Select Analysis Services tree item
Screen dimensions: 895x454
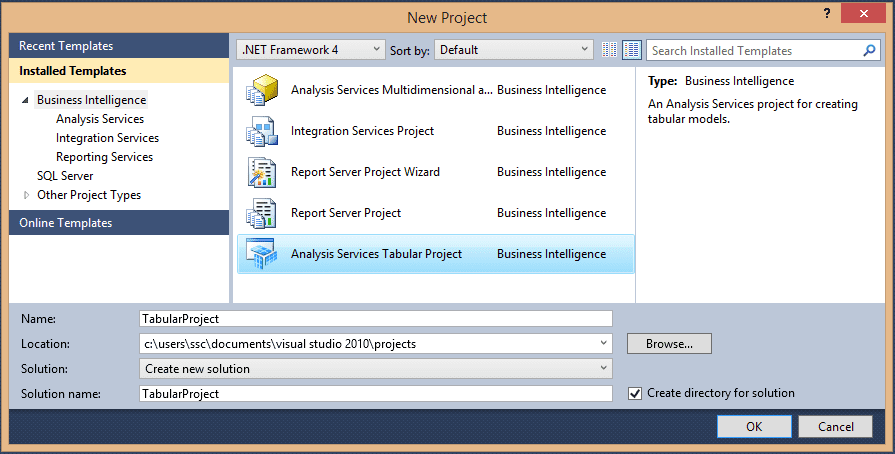[x=100, y=119]
